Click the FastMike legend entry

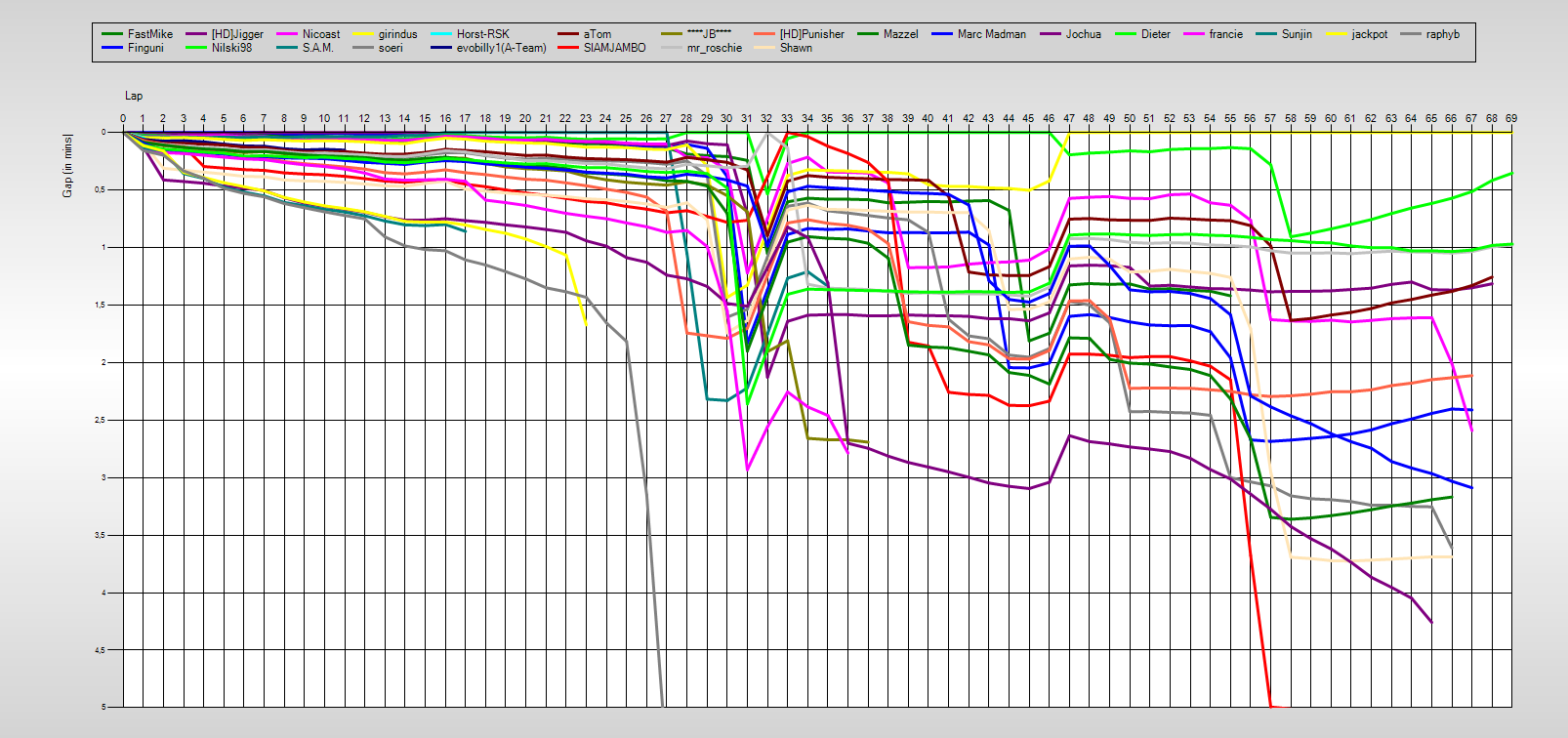click(x=149, y=34)
